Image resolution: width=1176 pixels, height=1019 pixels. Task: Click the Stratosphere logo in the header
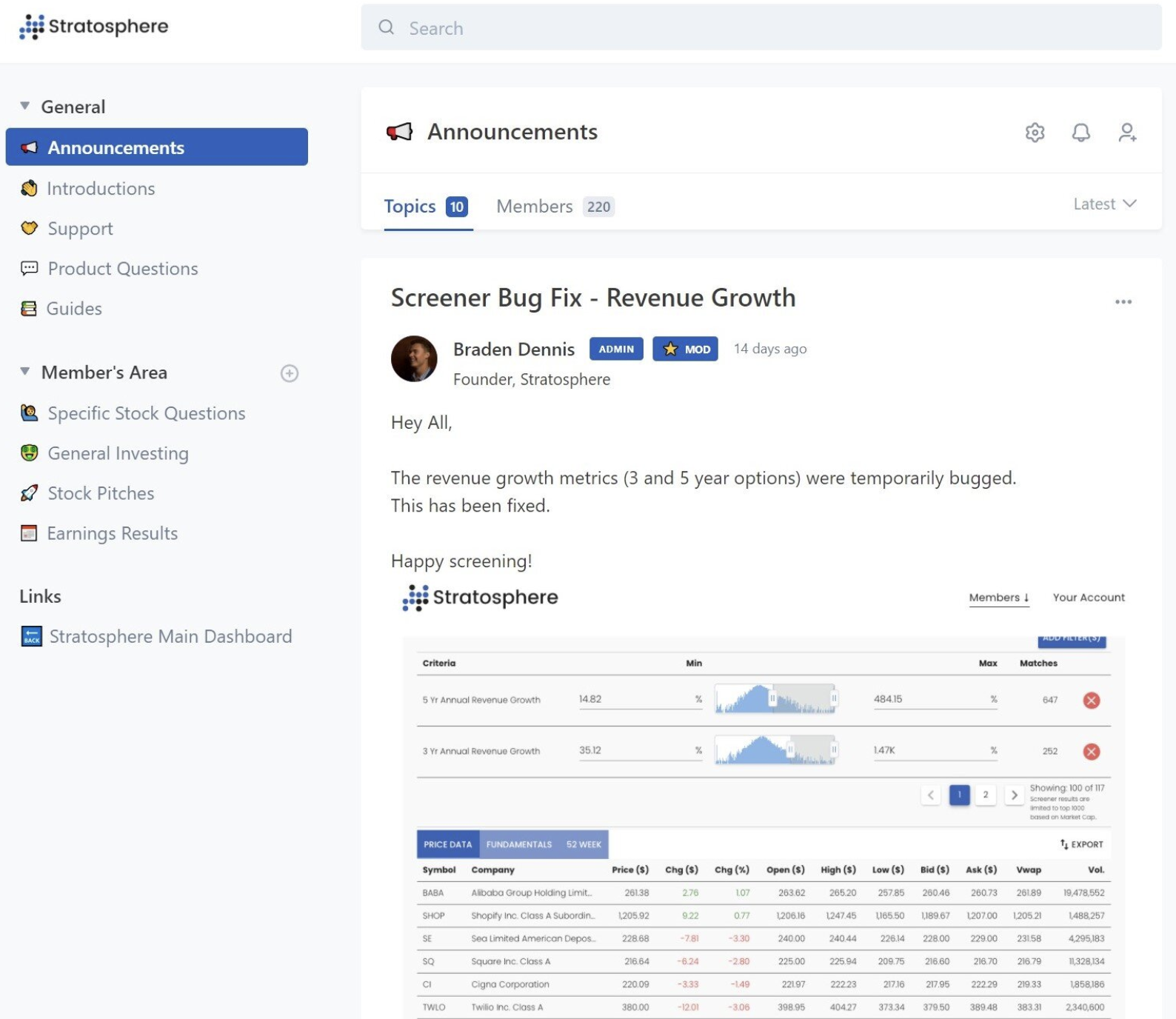point(94,27)
